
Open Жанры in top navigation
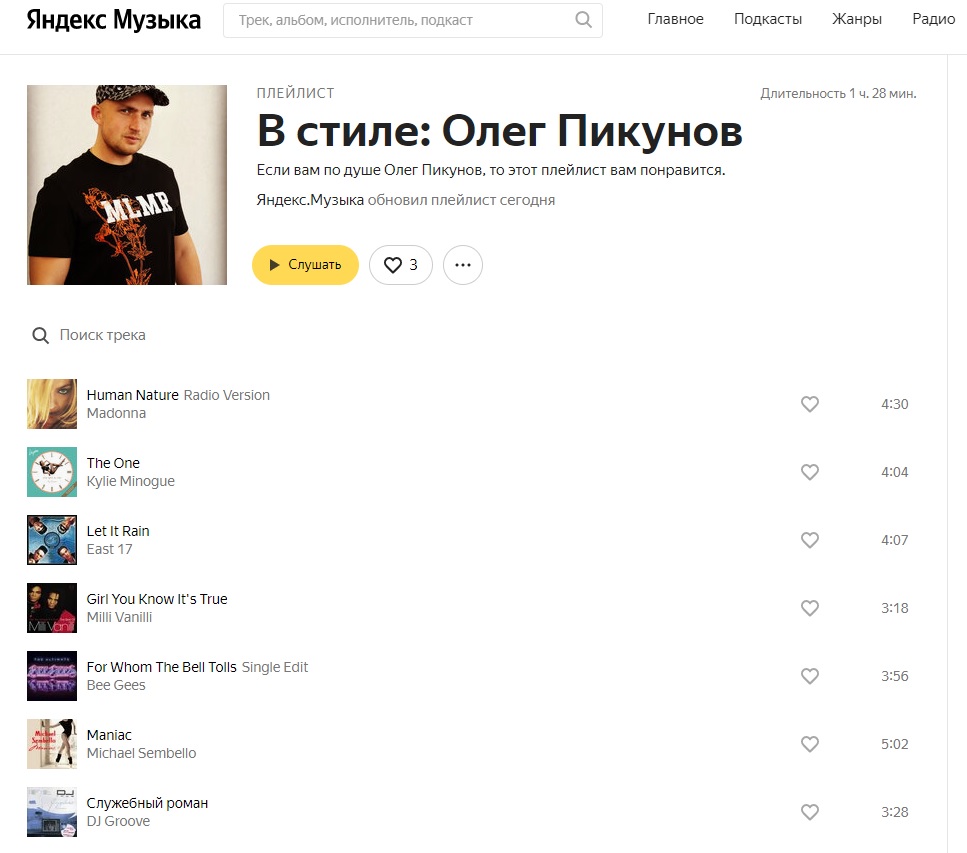click(x=857, y=19)
